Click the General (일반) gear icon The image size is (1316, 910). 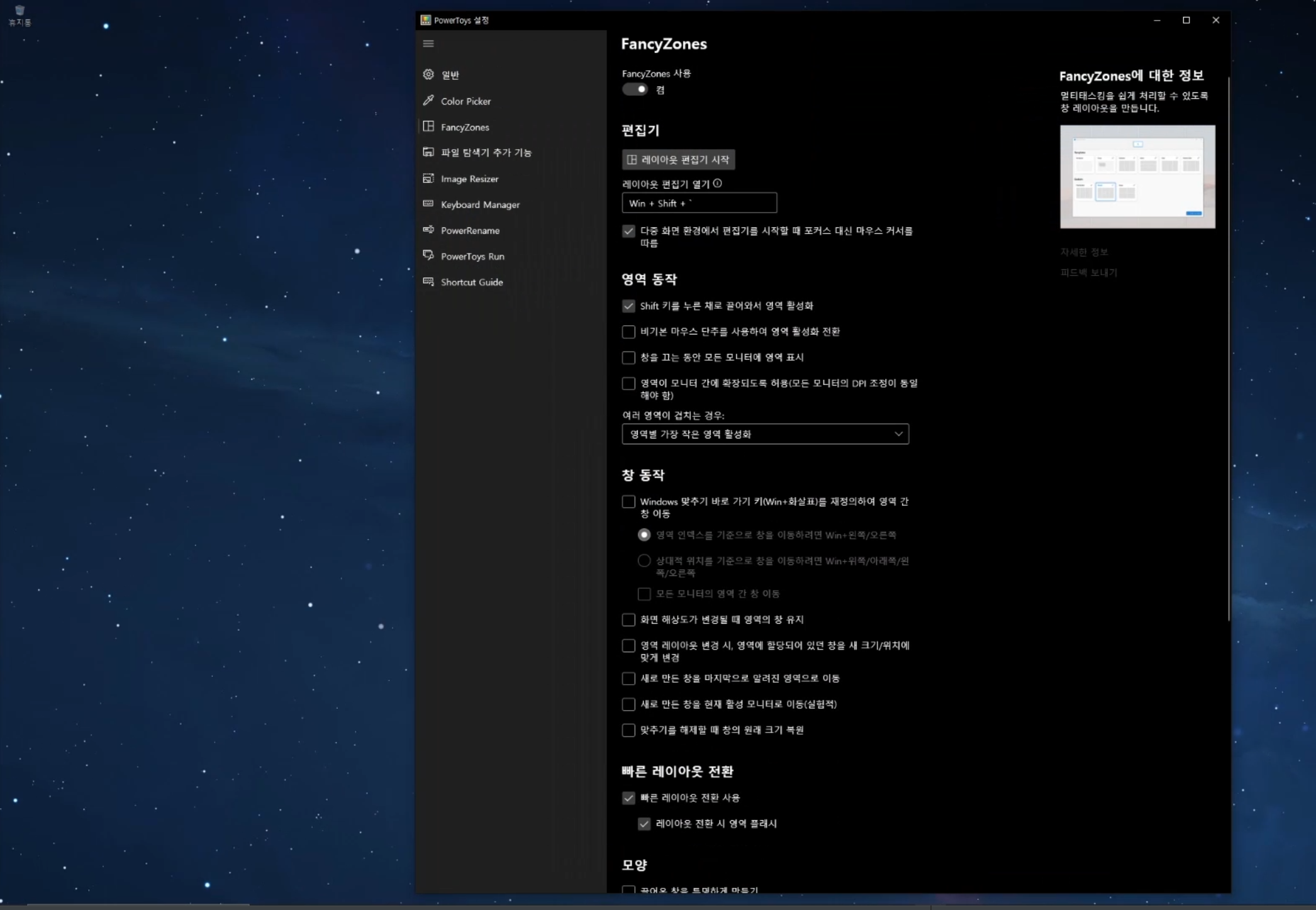pos(428,74)
